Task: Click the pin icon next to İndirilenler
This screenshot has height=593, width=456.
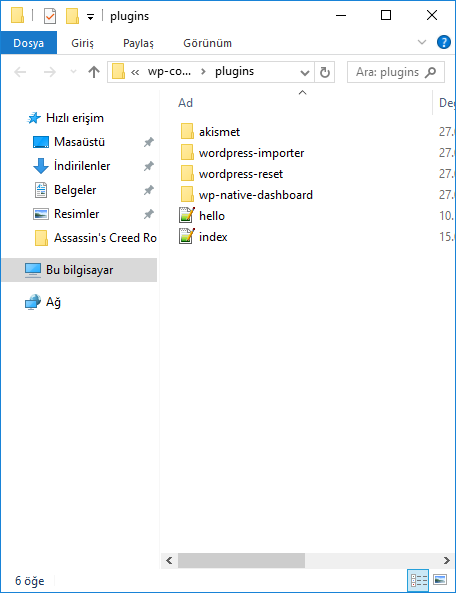Action: 149,166
